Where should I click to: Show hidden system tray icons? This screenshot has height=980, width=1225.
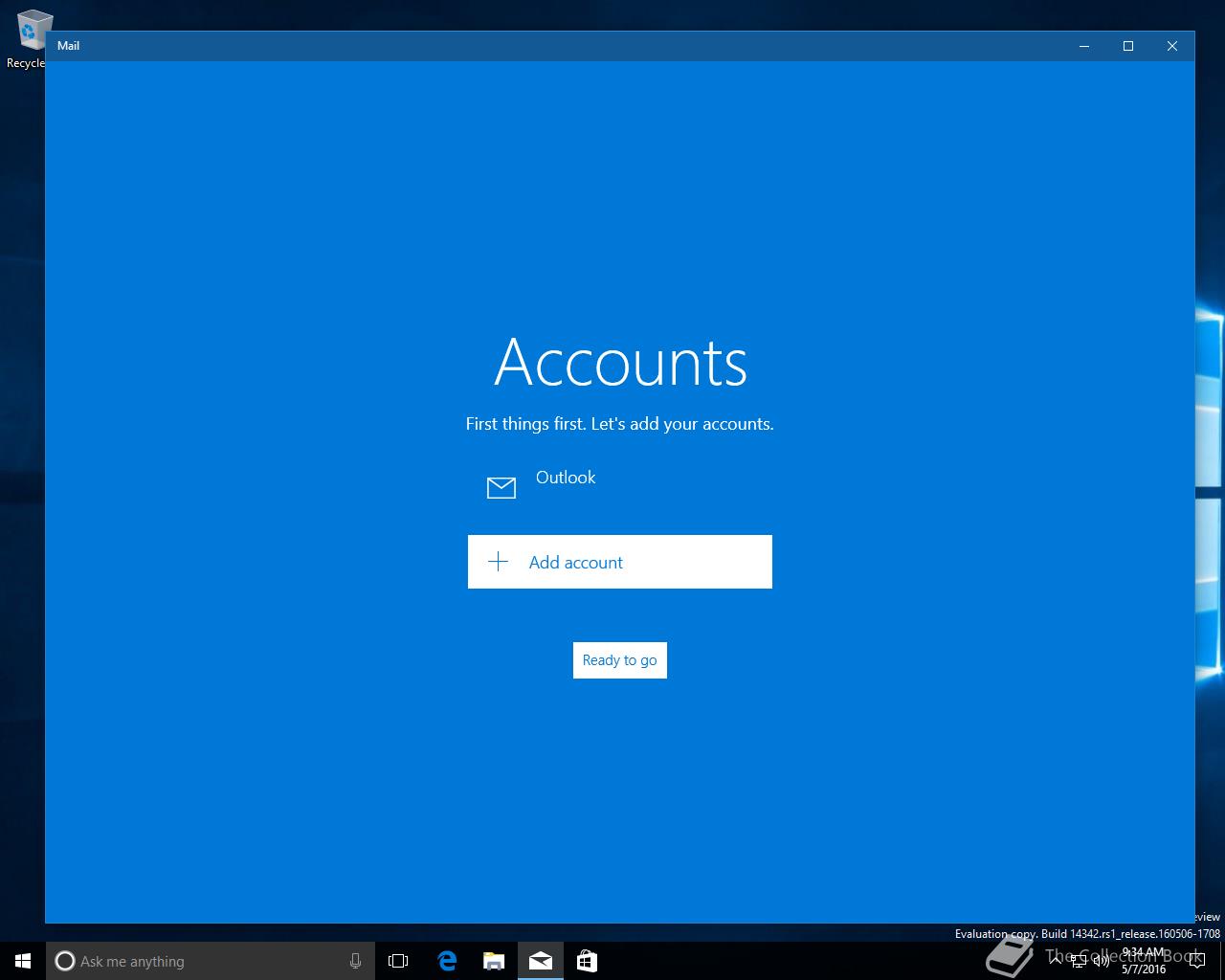pyautogui.click(x=1057, y=961)
